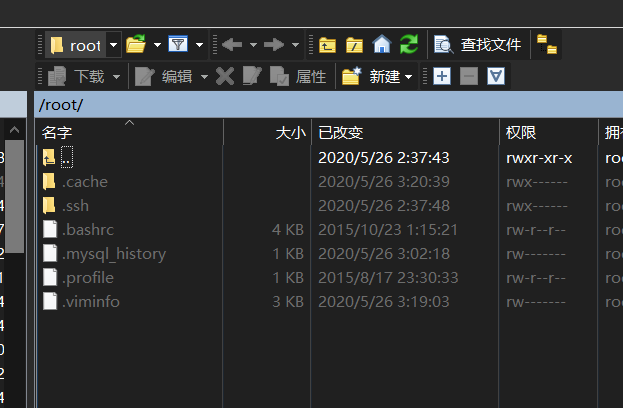Select the .profile file
This screenshot has height=408, width=623.
coord(330,277)
